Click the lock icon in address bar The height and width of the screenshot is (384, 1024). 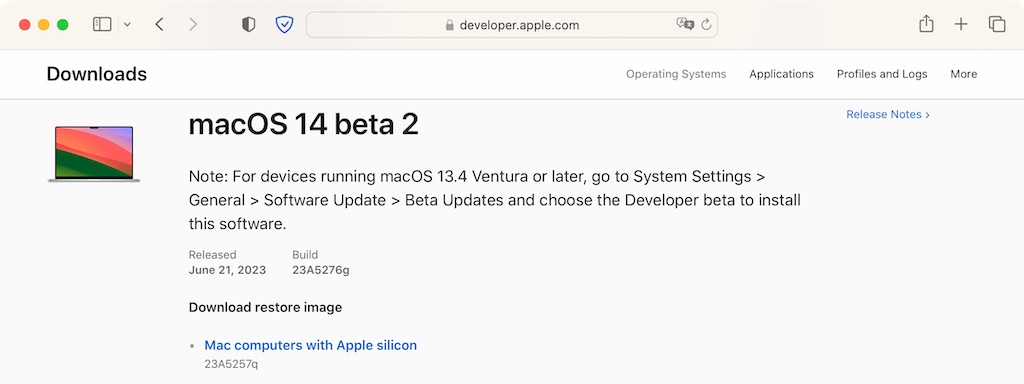(449, 25)
